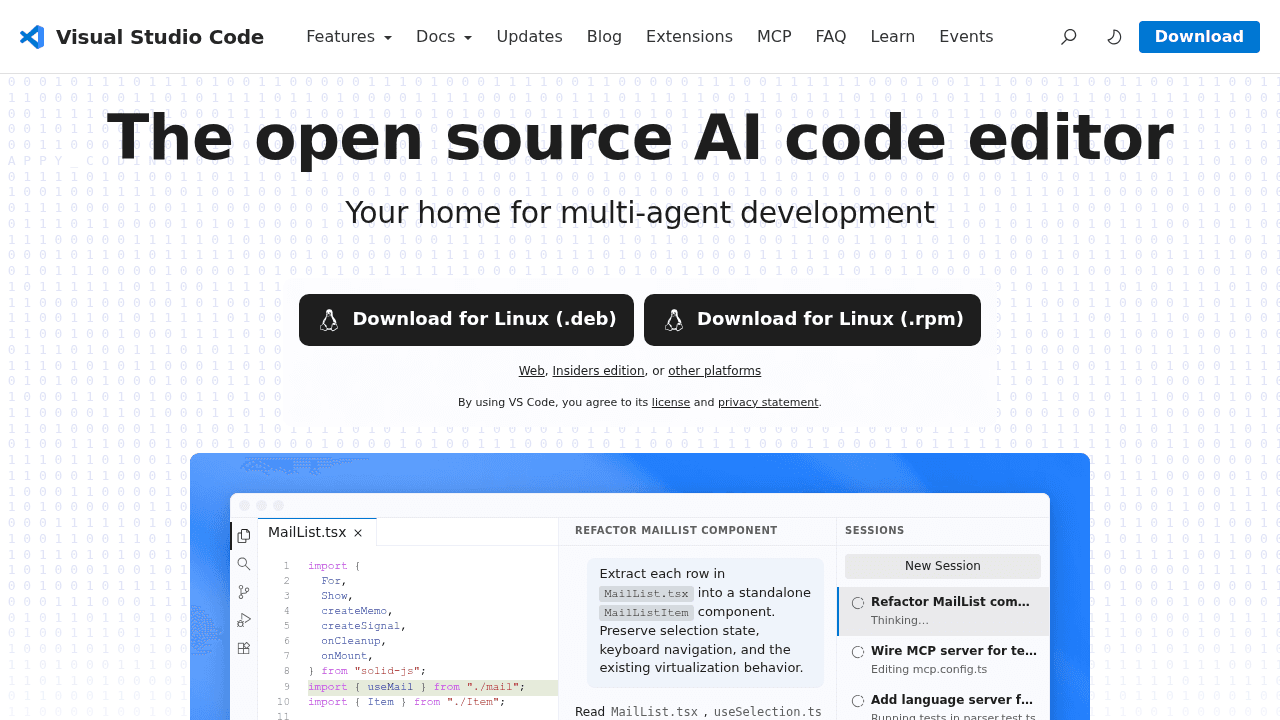Image resolution: width=1280 pixels, height=720 pixels.
Task: Click Download for Linux (.deb) button
Action: pyautogui.click(x=466, y=320)
